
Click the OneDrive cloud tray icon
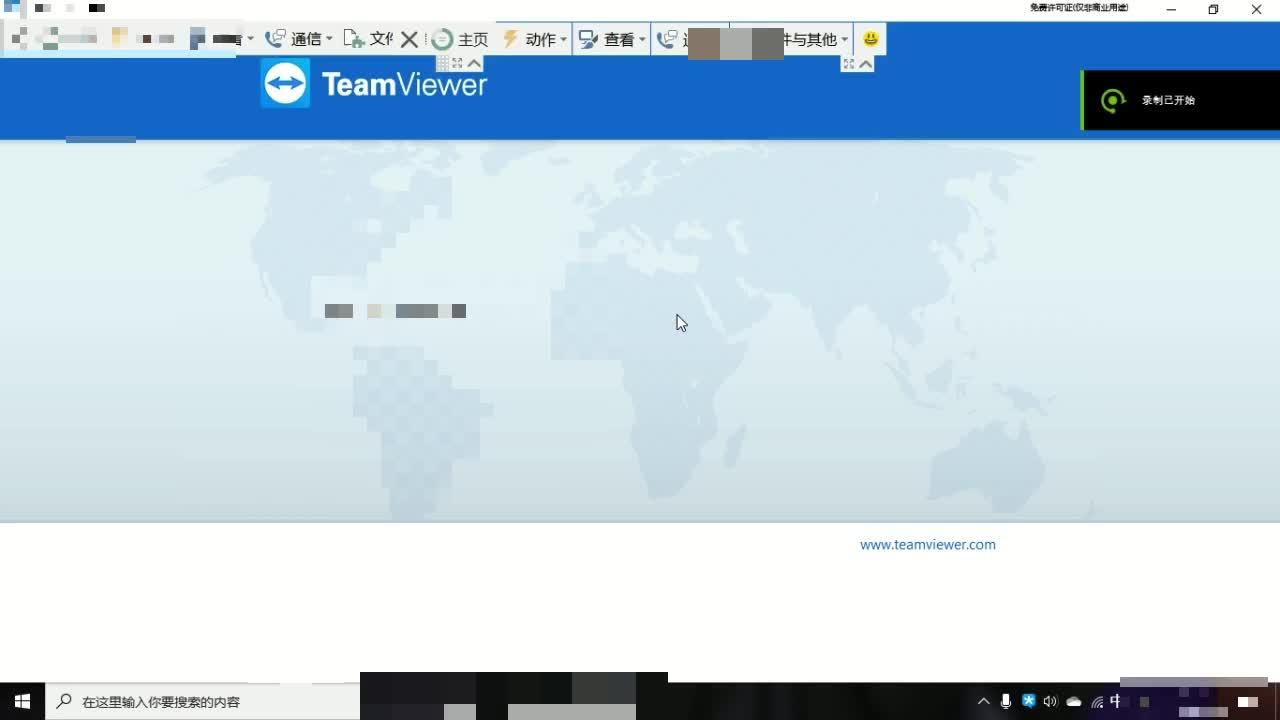[1074, 702]
